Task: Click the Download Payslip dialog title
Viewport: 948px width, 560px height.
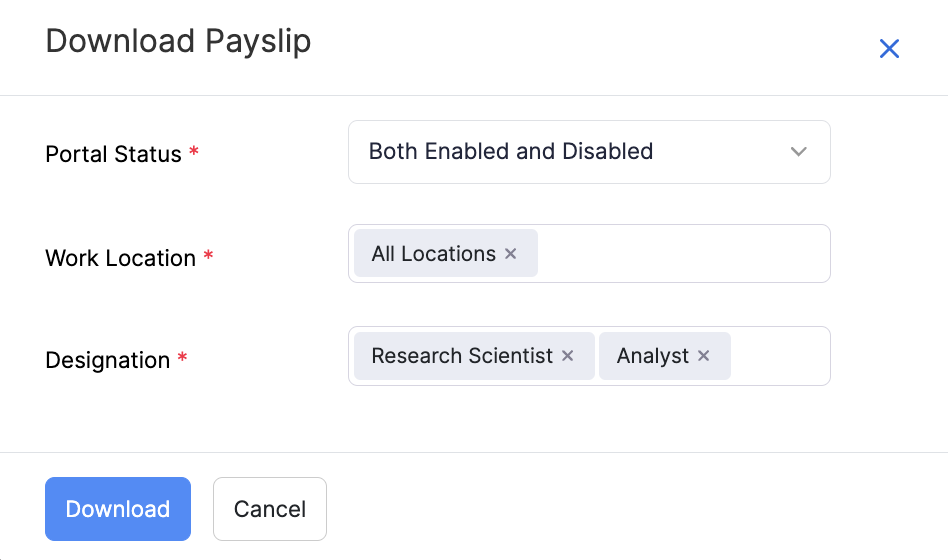Action: (x=178, y=42)
